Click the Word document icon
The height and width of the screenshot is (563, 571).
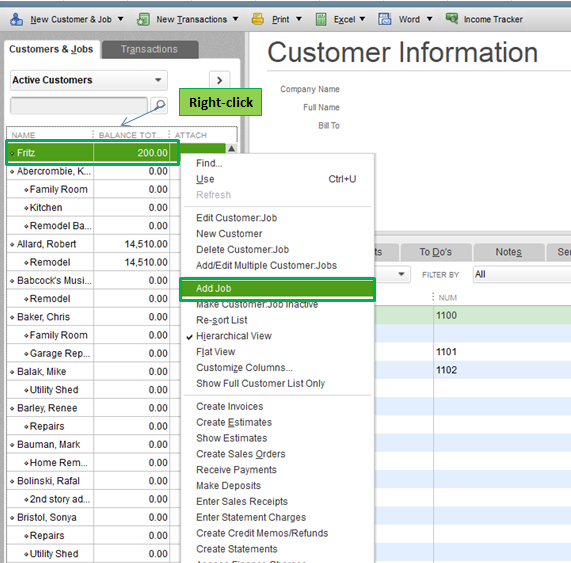[385, 19]
